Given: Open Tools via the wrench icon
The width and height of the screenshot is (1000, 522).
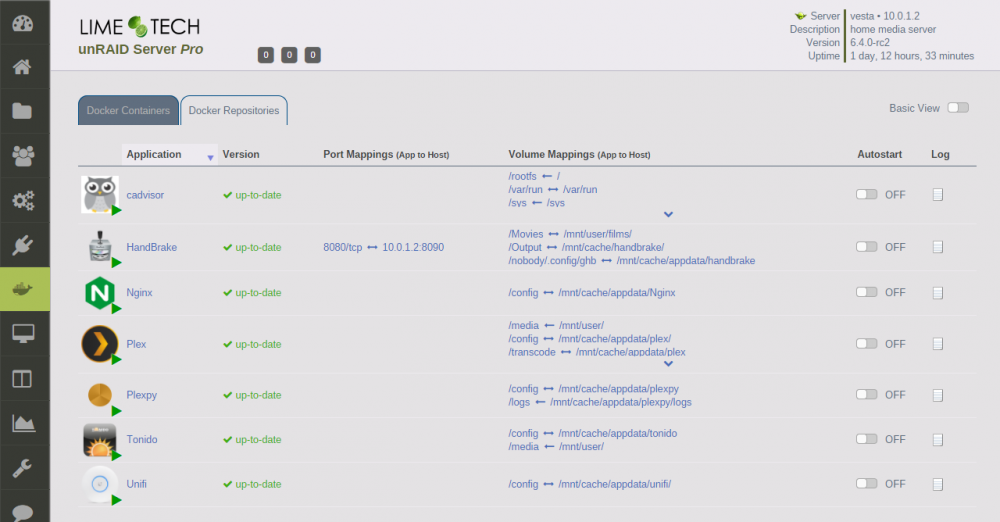Looking at the screenshot, I should coord(22,468).
